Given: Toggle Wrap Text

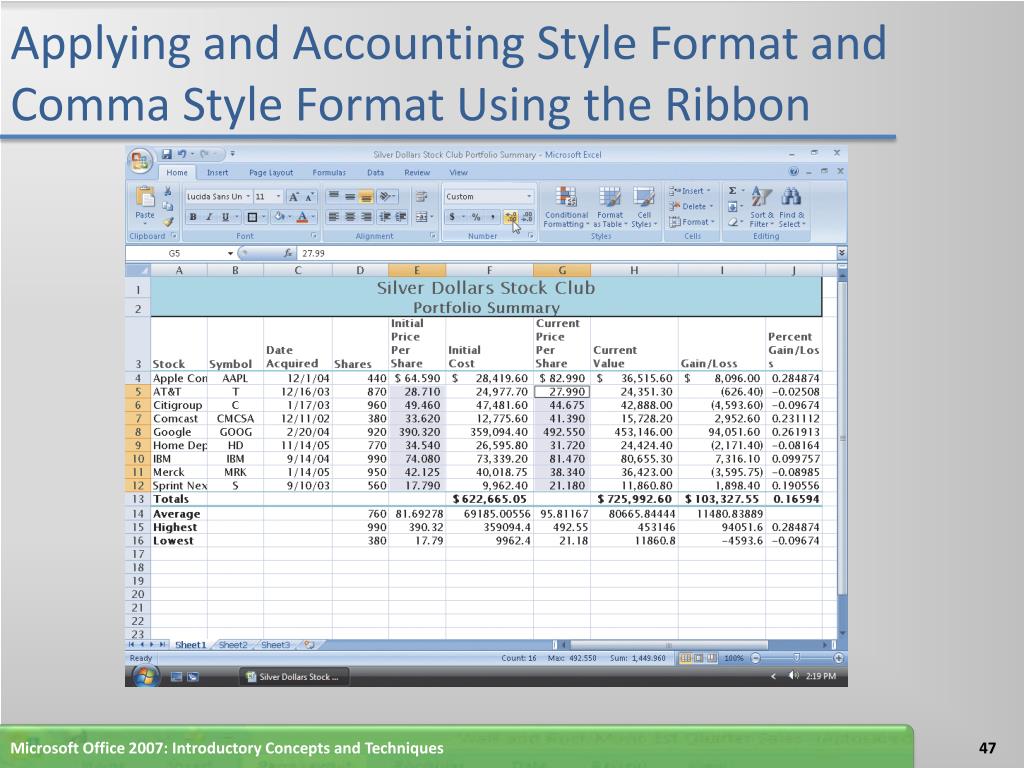Looking at the screenshot, I should point(421,196).
